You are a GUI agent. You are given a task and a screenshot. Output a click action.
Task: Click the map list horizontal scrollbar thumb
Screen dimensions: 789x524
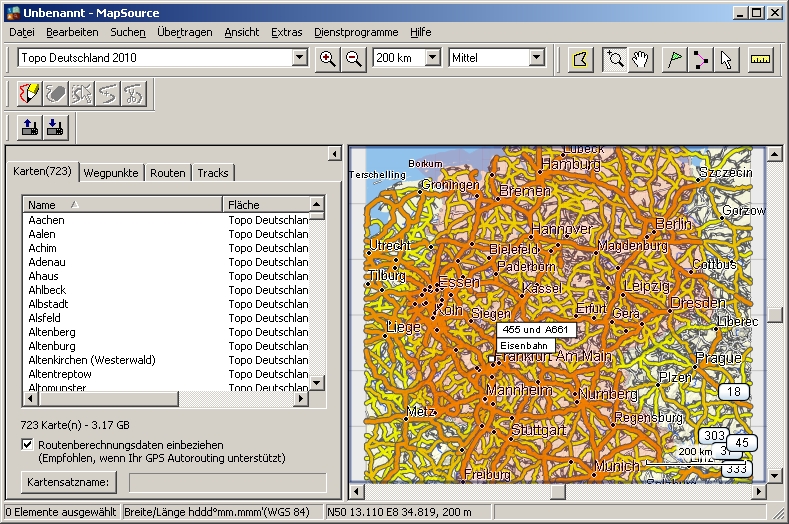click(x=108, y=399)
